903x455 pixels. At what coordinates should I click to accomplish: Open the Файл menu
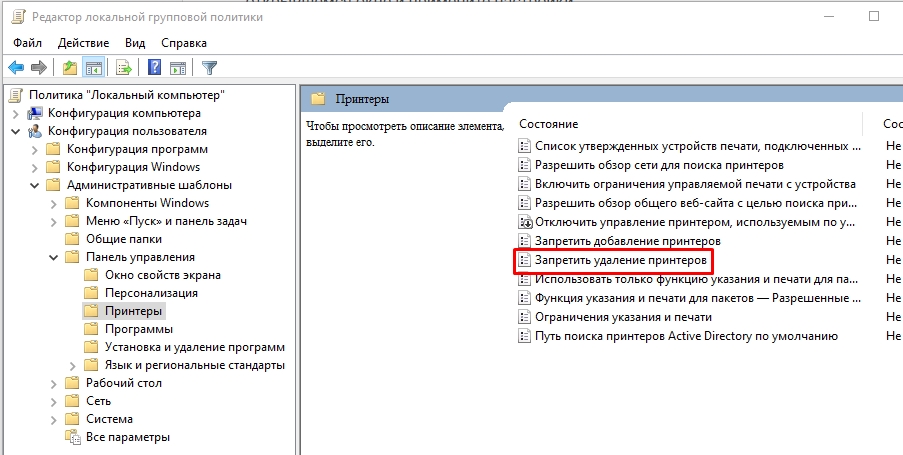(27, 43)
